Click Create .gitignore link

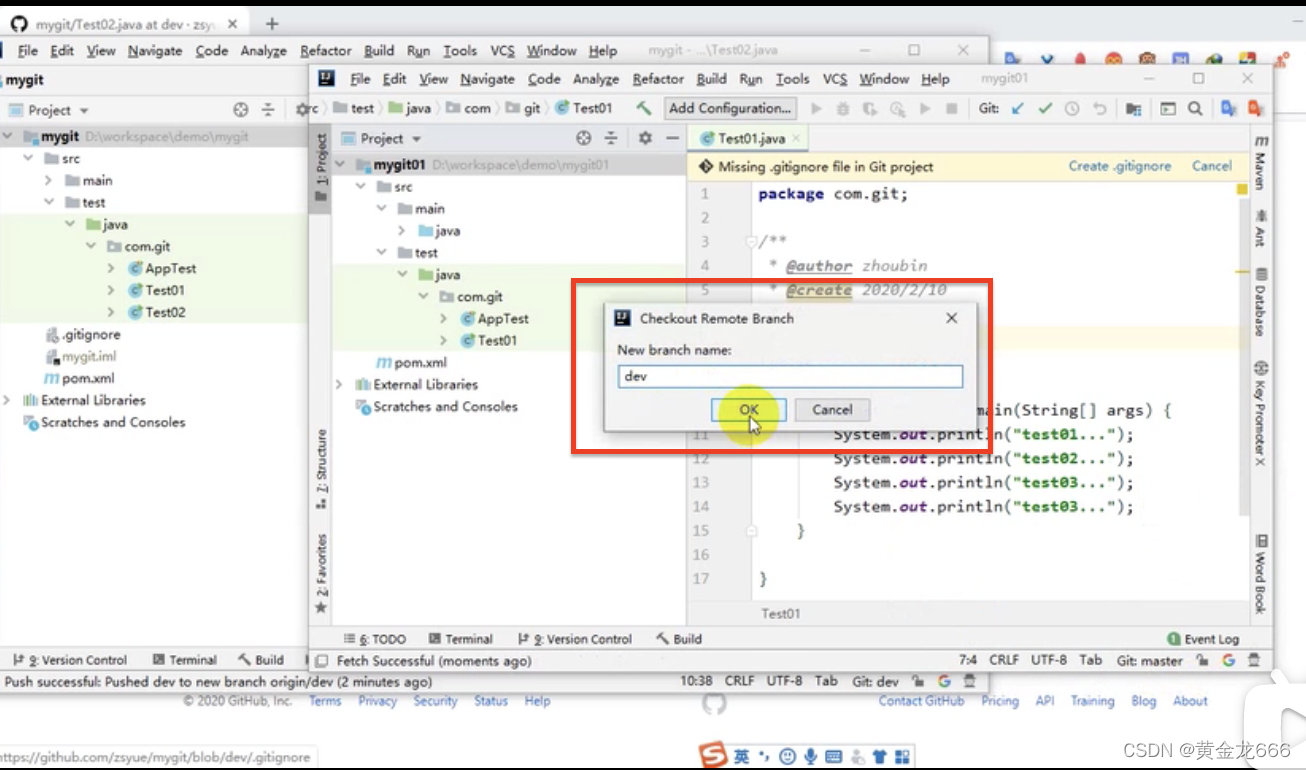click(1119, 166)
